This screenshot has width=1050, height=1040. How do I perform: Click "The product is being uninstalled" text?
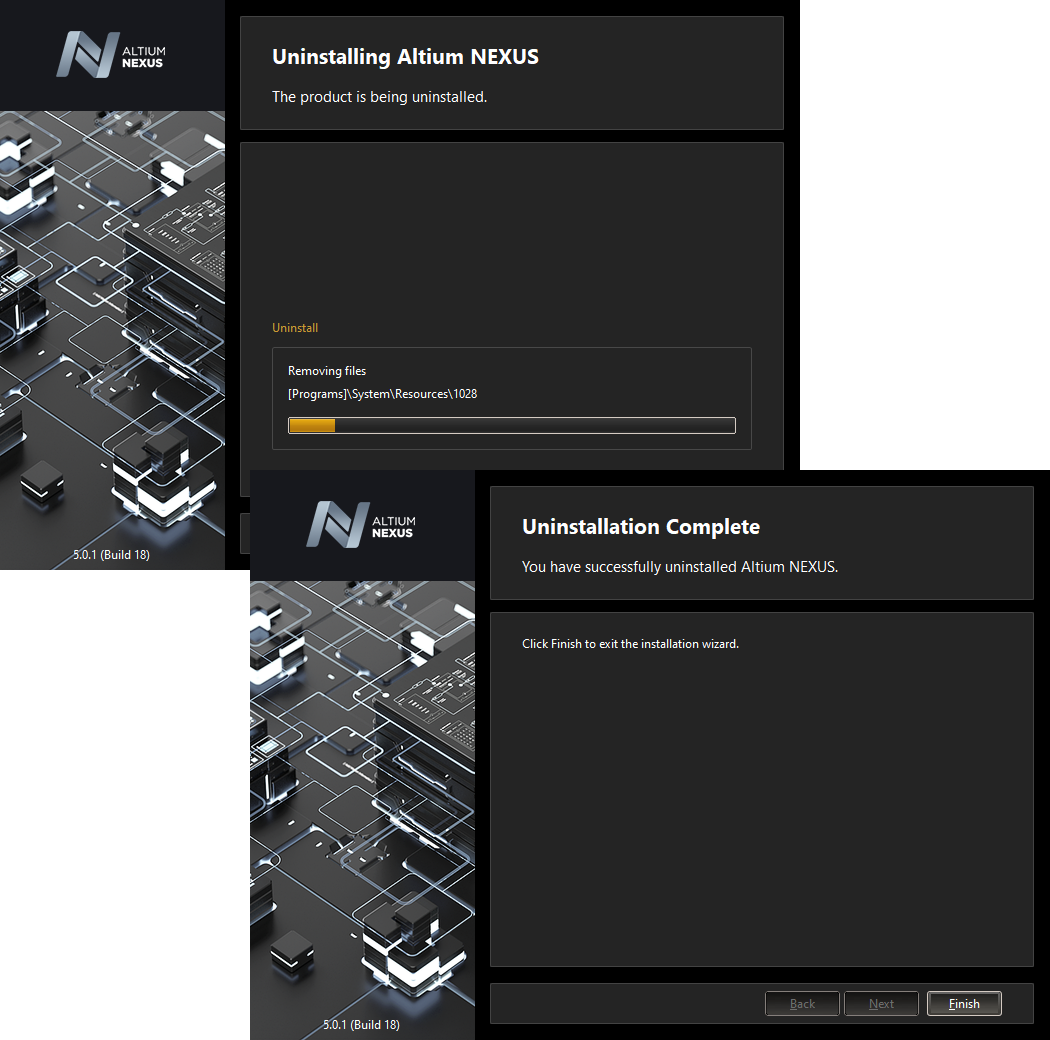[x=379, y=97]
